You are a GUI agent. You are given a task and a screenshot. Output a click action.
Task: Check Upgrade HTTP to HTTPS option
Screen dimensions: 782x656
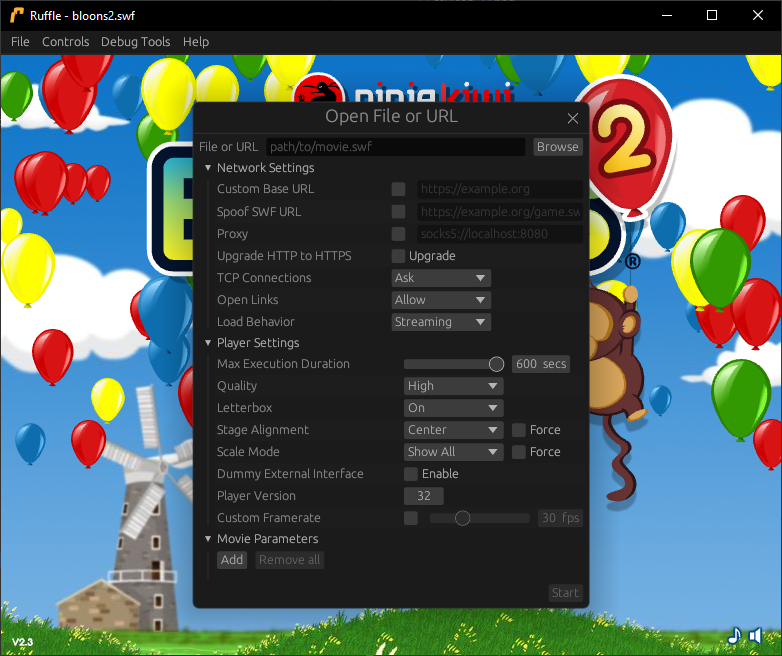[x=398, y=256]
